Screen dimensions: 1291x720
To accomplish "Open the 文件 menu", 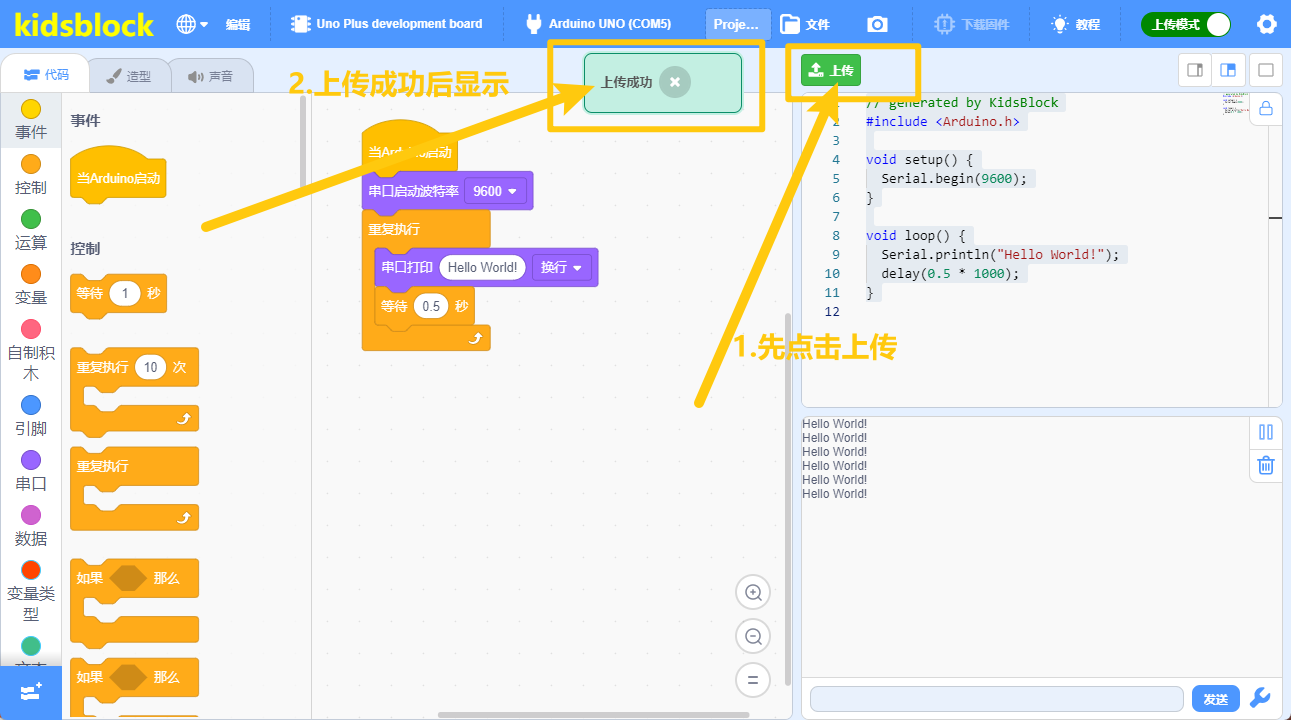I will (x=806, y=24).
